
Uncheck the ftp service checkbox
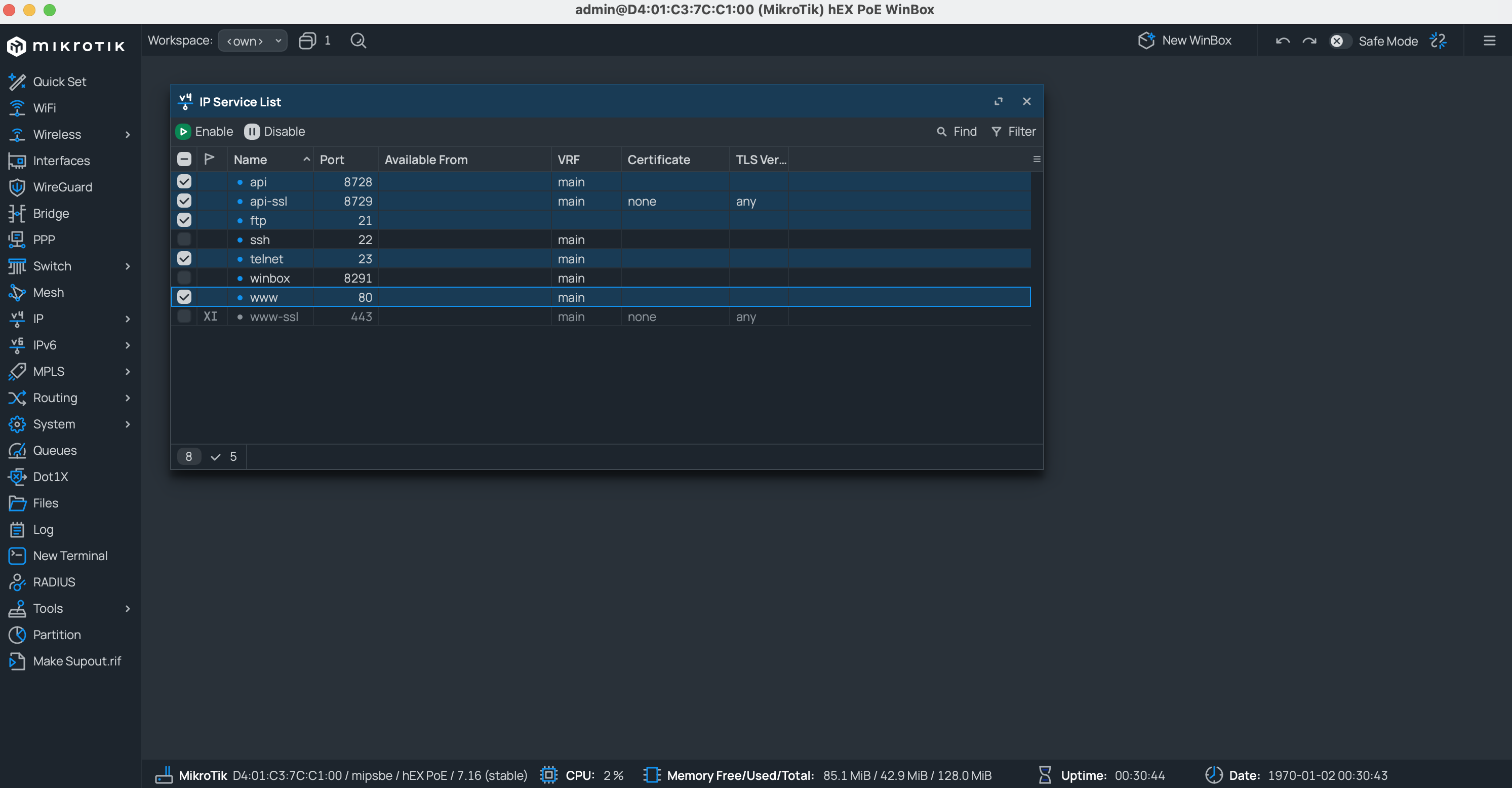point(184,220)
